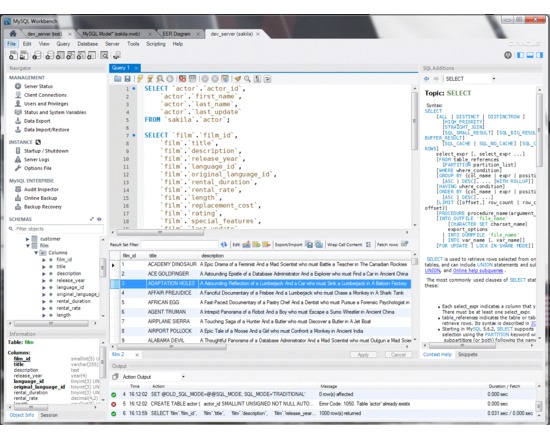Screen dimensions: 550x440
Task: Open Users and Privileges in Navigator
Action: click(x=46, y=104)
